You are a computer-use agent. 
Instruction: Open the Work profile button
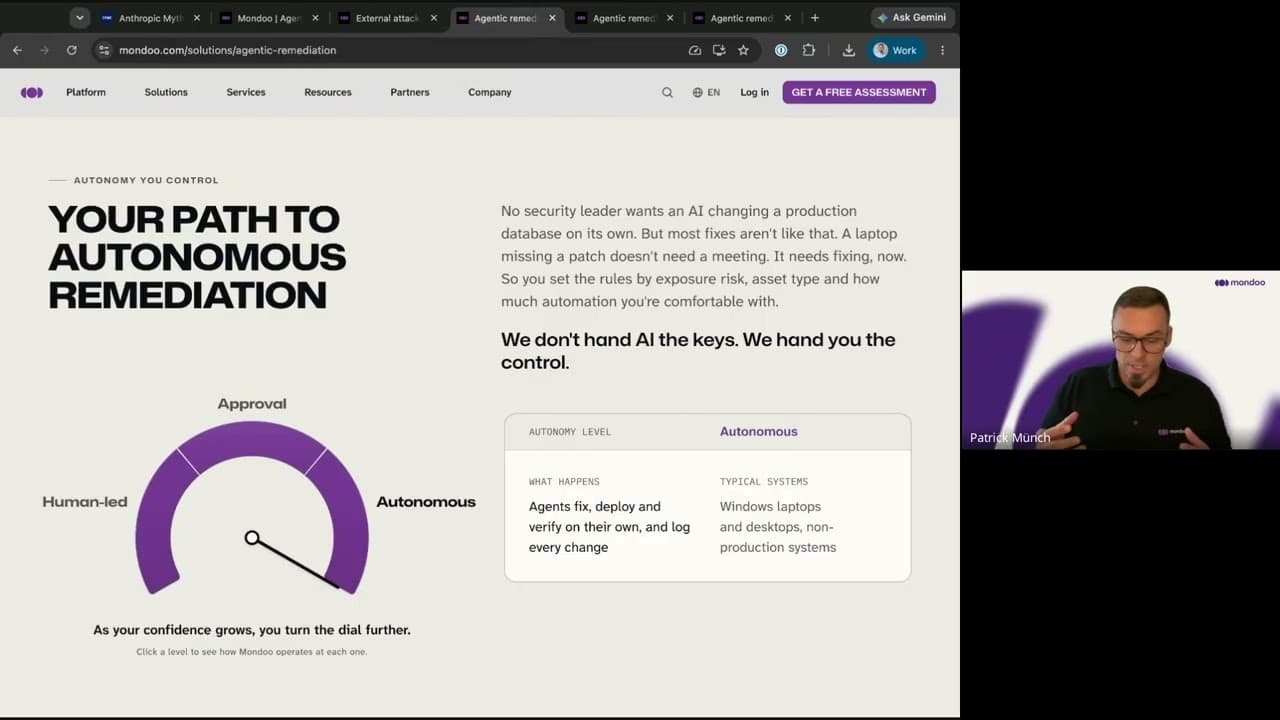[x=895, y=50]
